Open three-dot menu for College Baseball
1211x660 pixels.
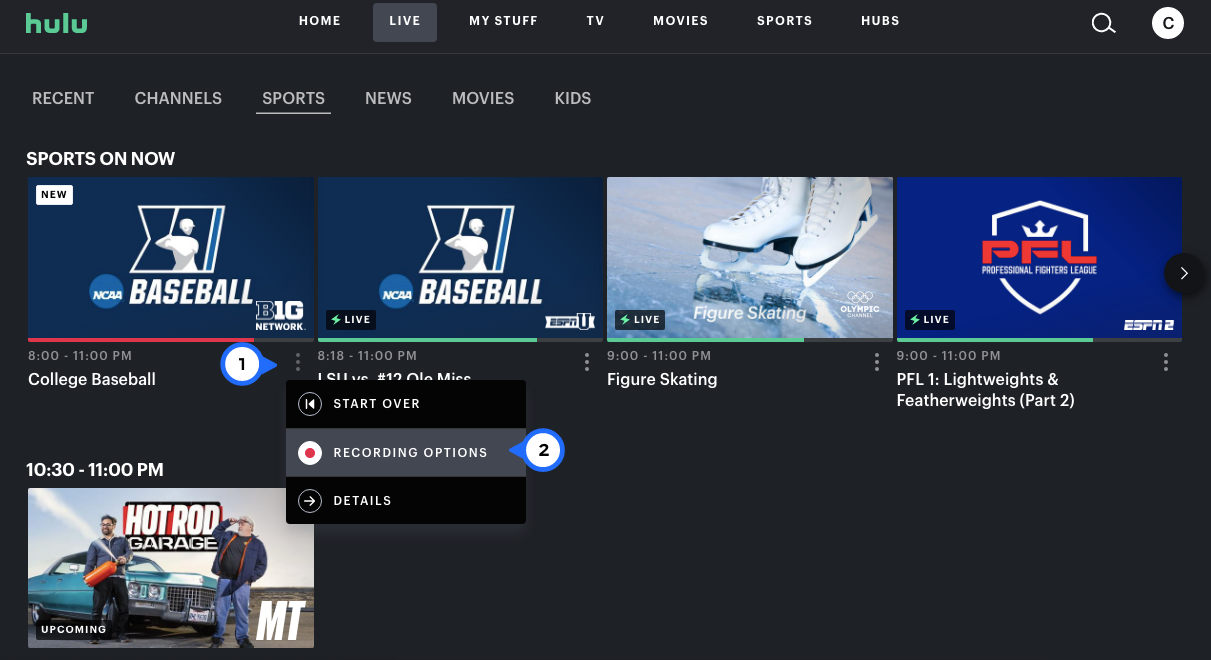click(x=297, y=362)
